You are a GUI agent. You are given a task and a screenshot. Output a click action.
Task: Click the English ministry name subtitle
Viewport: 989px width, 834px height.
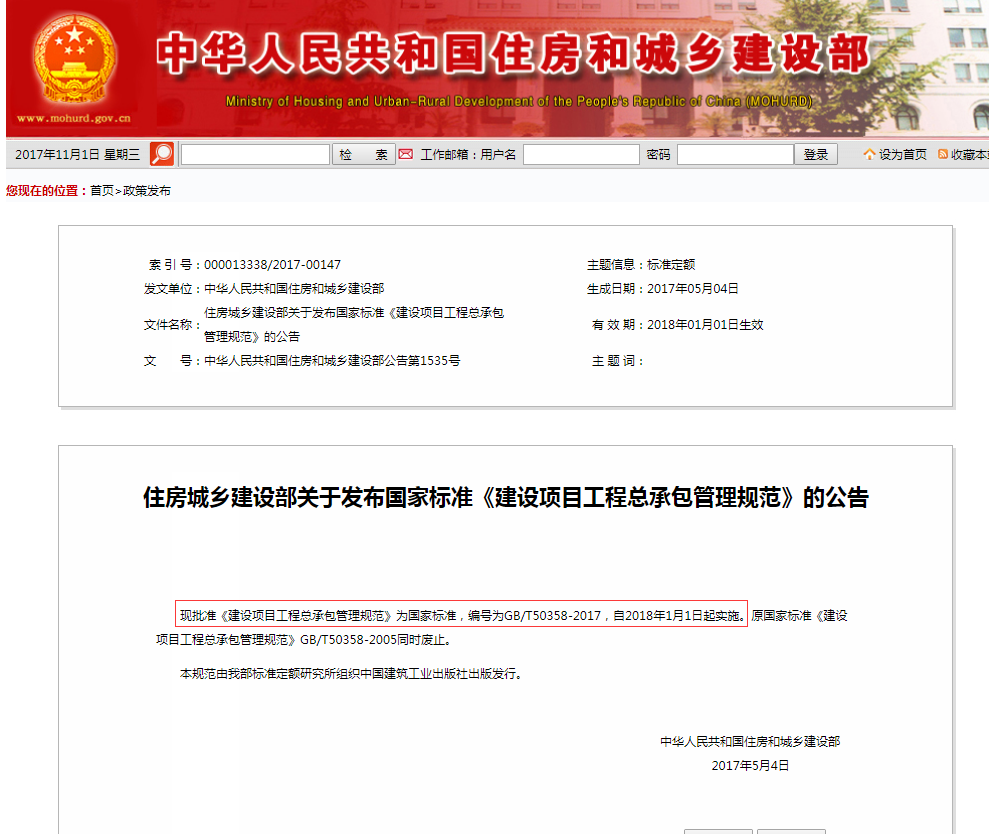519,101
